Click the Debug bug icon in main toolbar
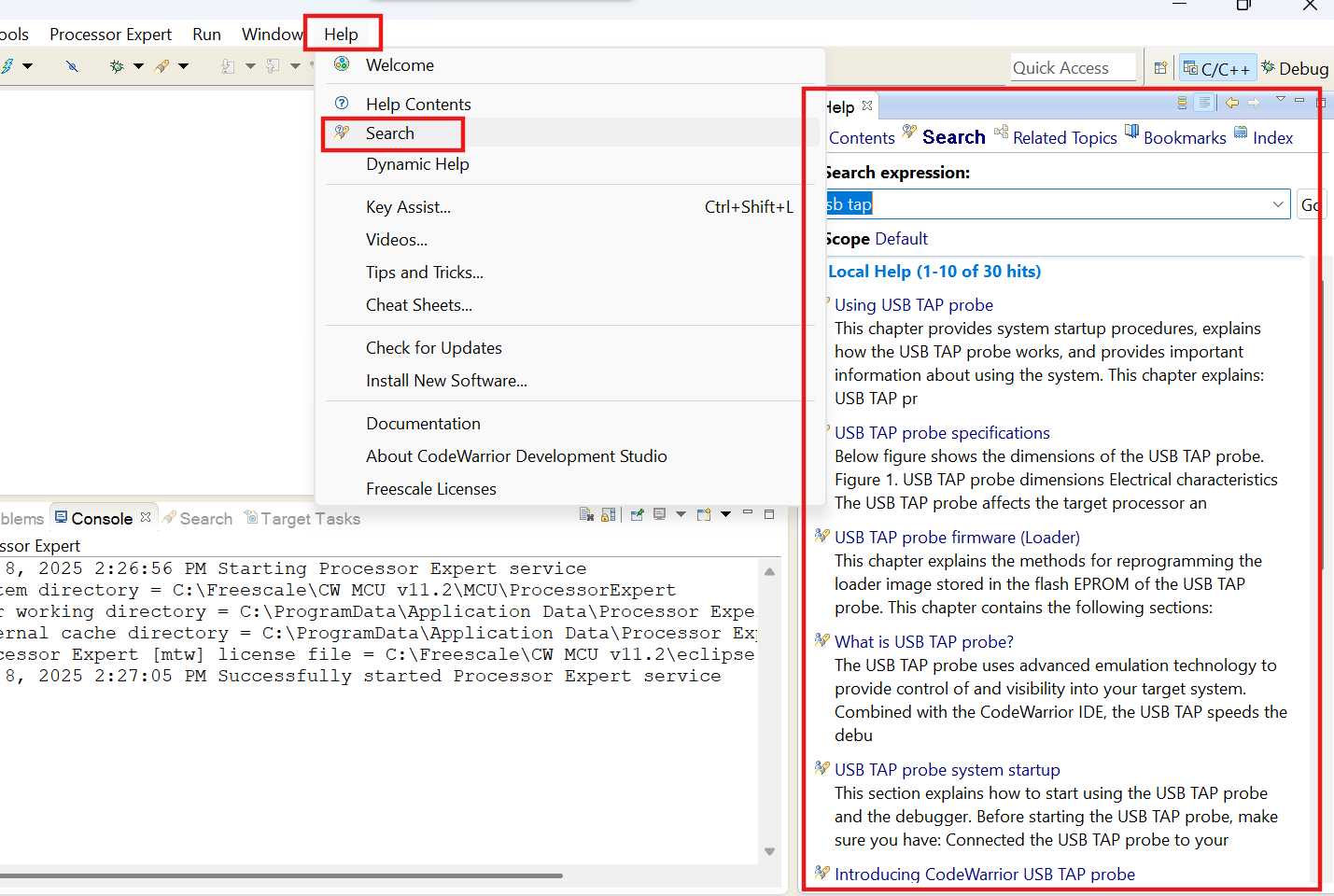Image resolution: width=1334 pixels, height=896 pixels. 117,66
